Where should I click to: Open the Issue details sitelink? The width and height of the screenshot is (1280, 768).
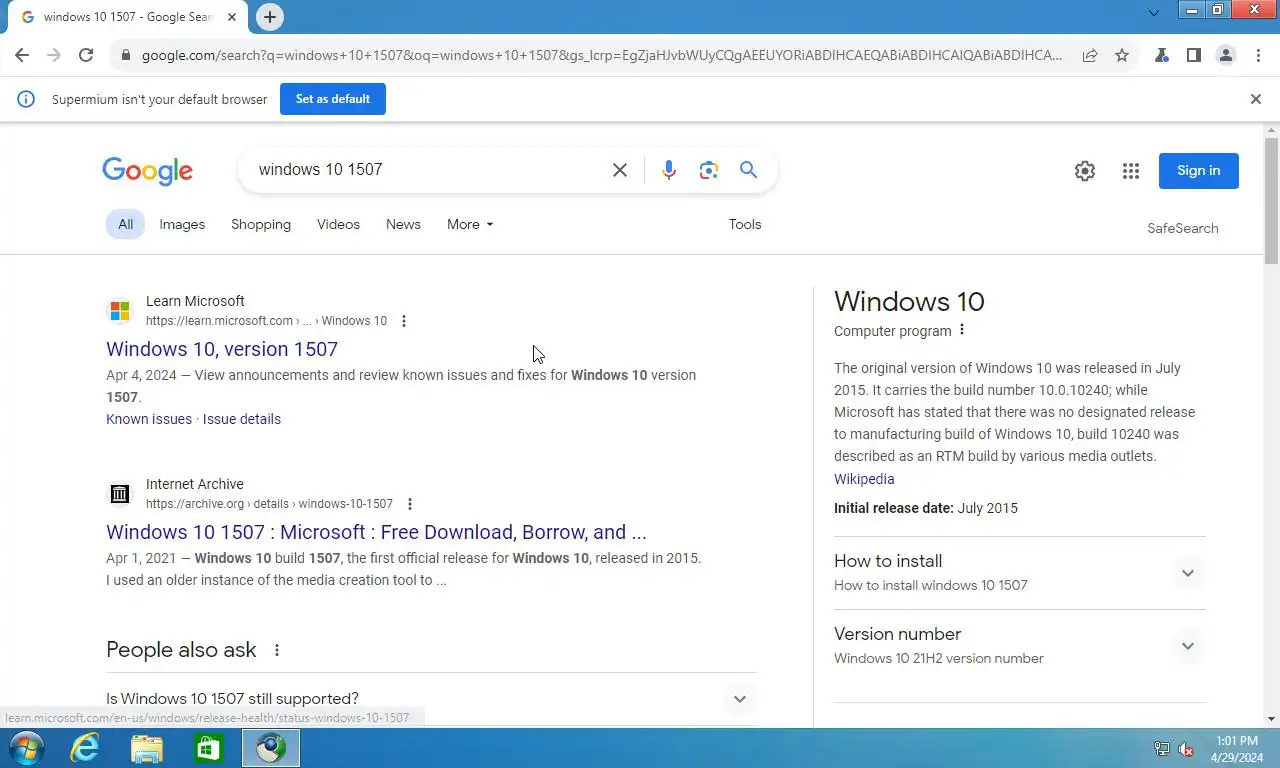click(242, 419)
